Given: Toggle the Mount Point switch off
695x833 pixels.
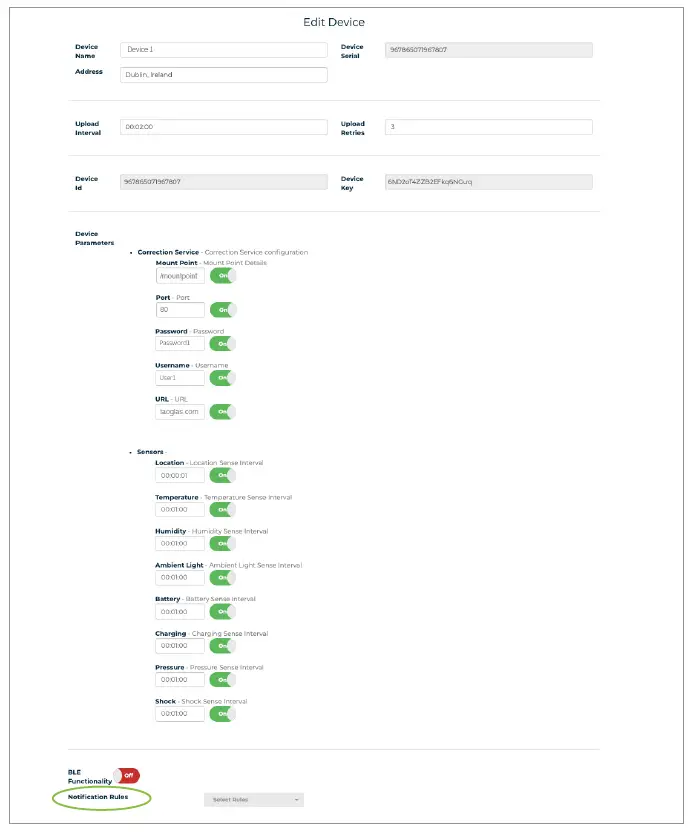Looking at the screenshot, I should (x=222, y=276).
